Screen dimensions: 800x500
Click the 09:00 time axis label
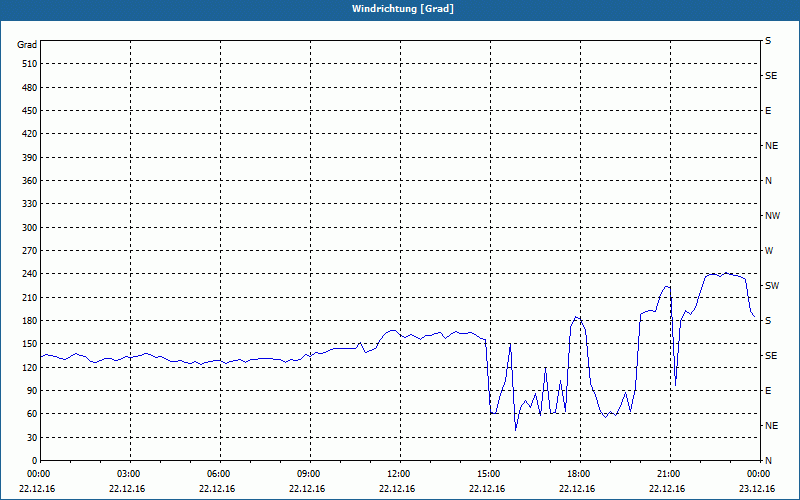tap(310, 474)
